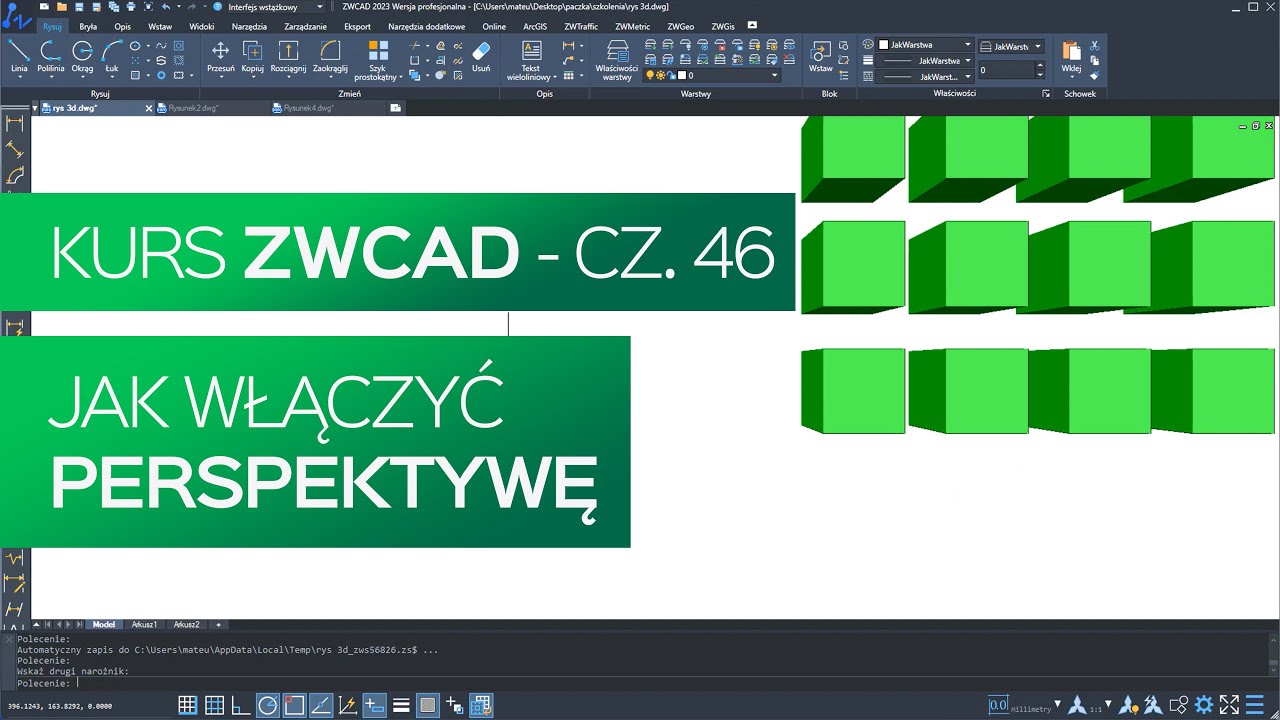Expand the Właściwości panel dialog launcher
The height and width of the screenshot is (720, 1280).
[x=1046, y=94]
